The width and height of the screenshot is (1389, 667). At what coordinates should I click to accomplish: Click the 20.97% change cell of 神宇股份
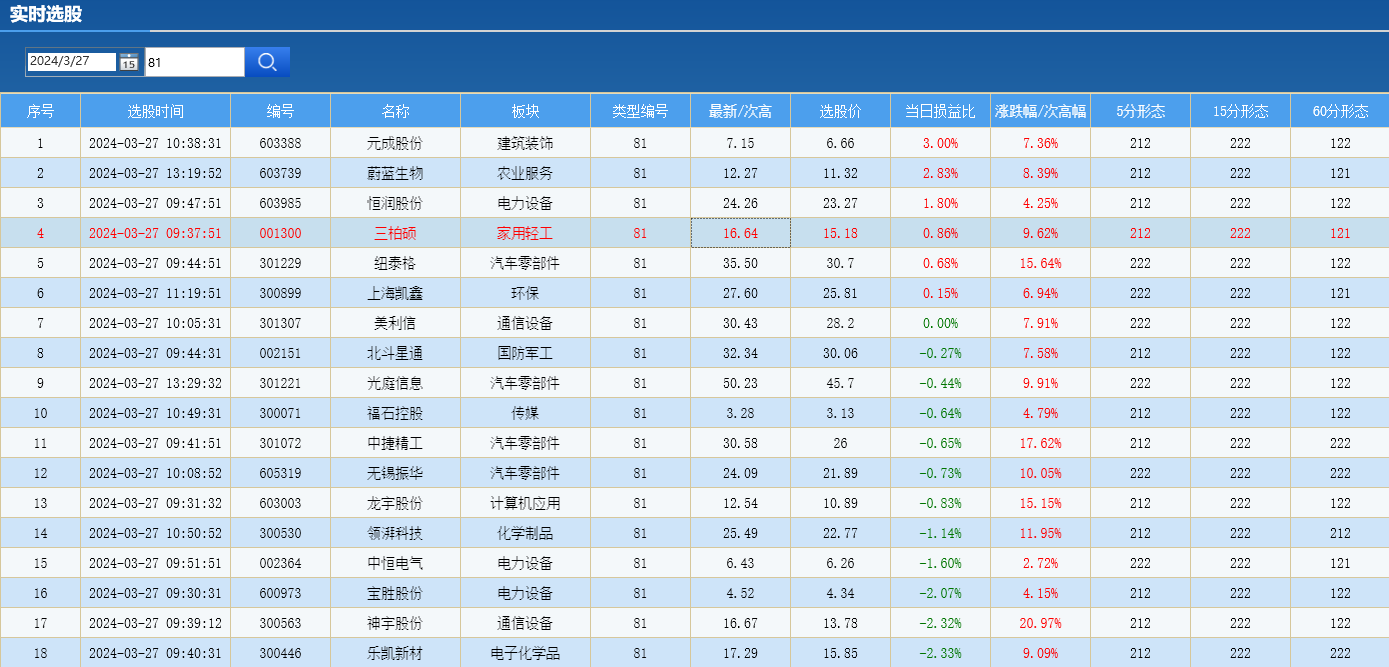(x=1040, y=623)
